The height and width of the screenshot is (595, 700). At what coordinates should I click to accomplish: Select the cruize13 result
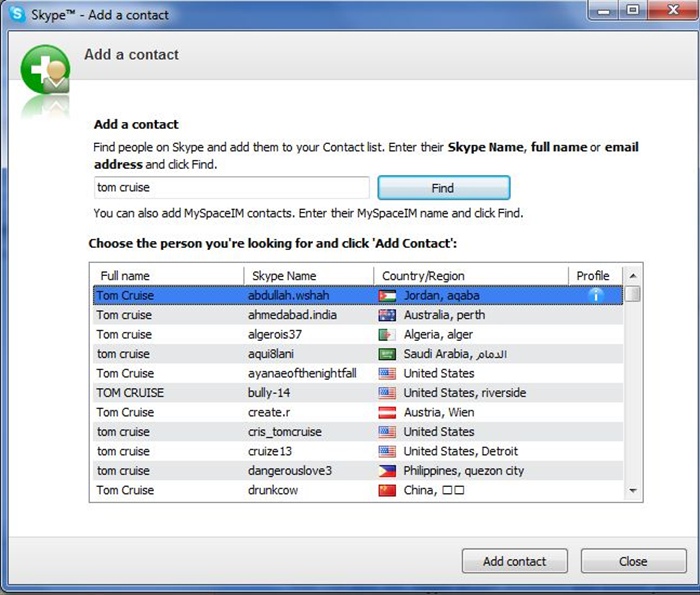[x=358, y=451]
